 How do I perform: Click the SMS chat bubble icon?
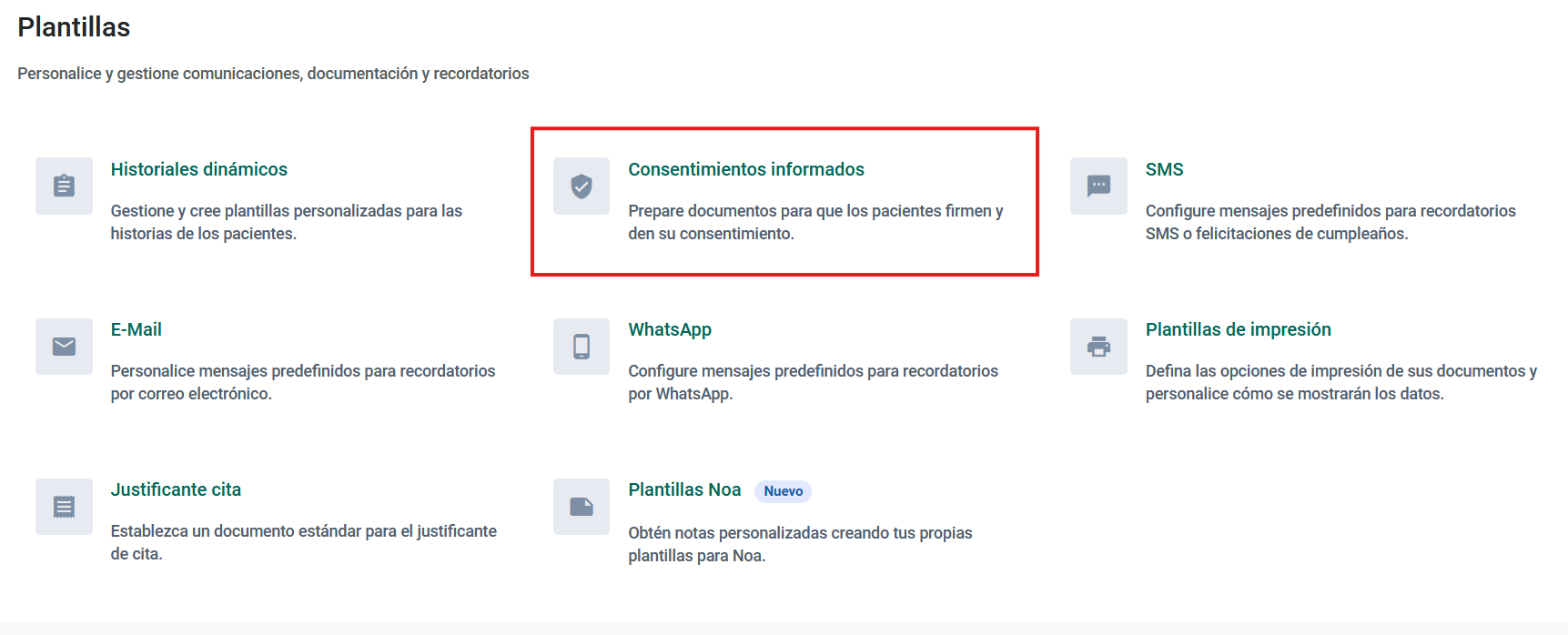click(1098, 186)
